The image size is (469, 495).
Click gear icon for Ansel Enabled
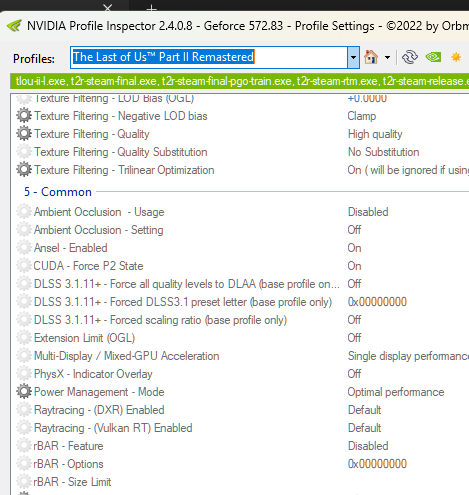24,248
